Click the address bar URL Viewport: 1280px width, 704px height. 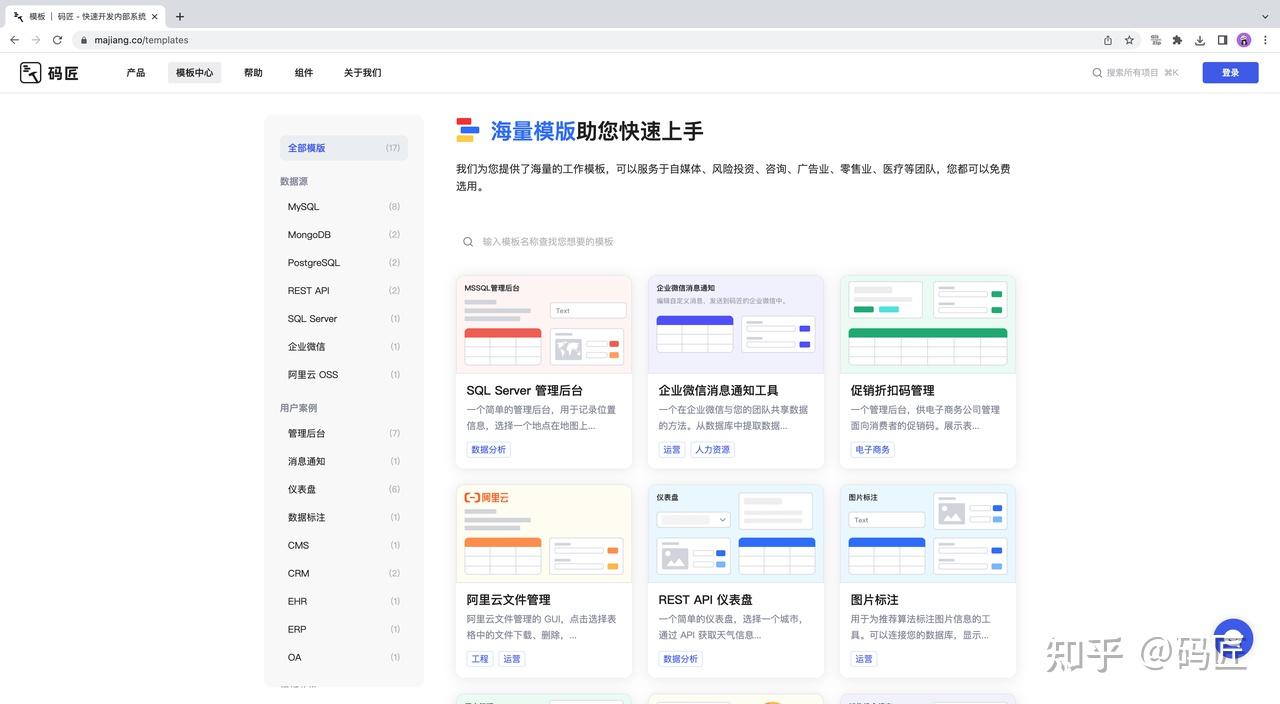coord(141,40)
